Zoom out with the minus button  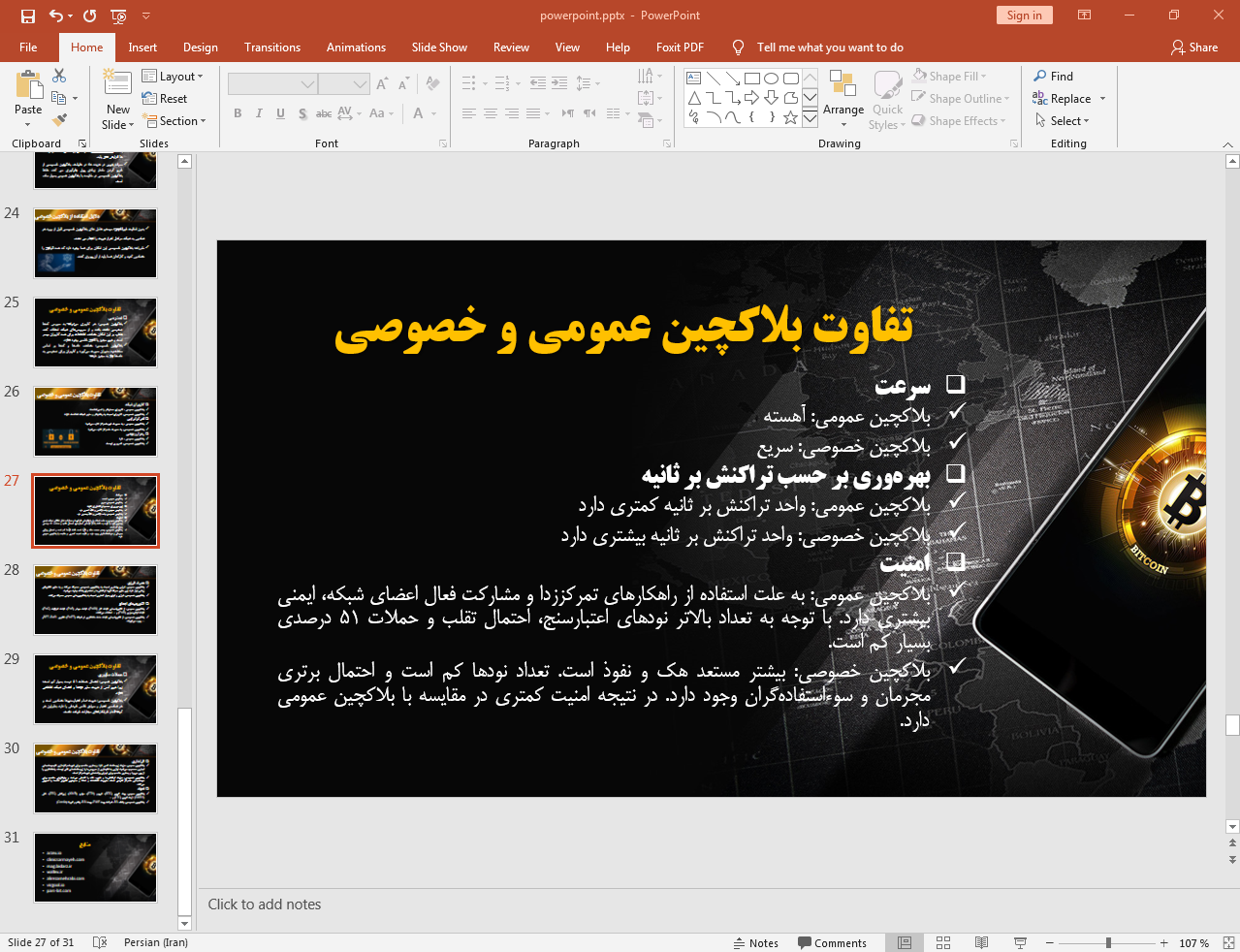(1049, 942)
